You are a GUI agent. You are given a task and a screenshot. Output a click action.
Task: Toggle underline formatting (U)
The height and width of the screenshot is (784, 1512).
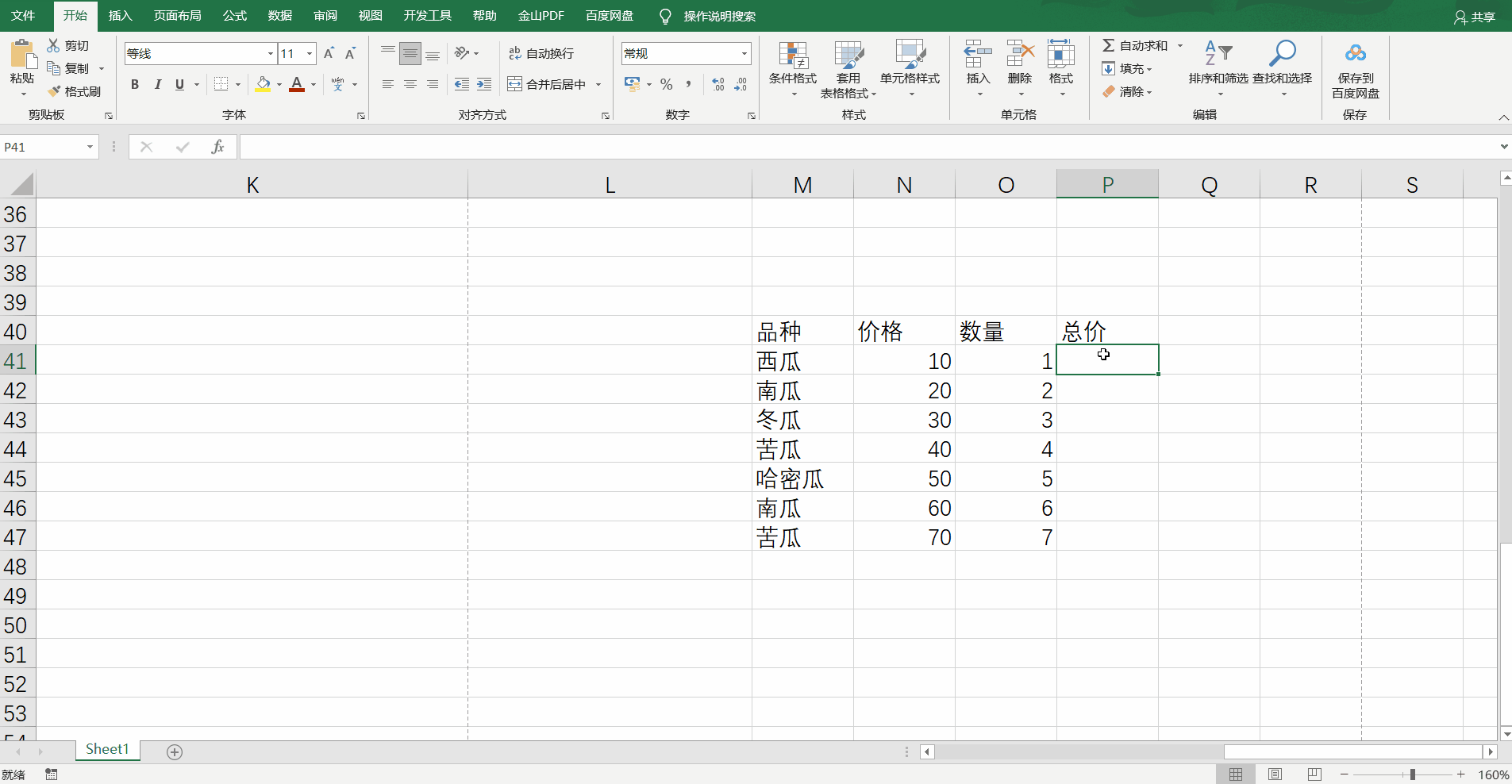[179, 84]
